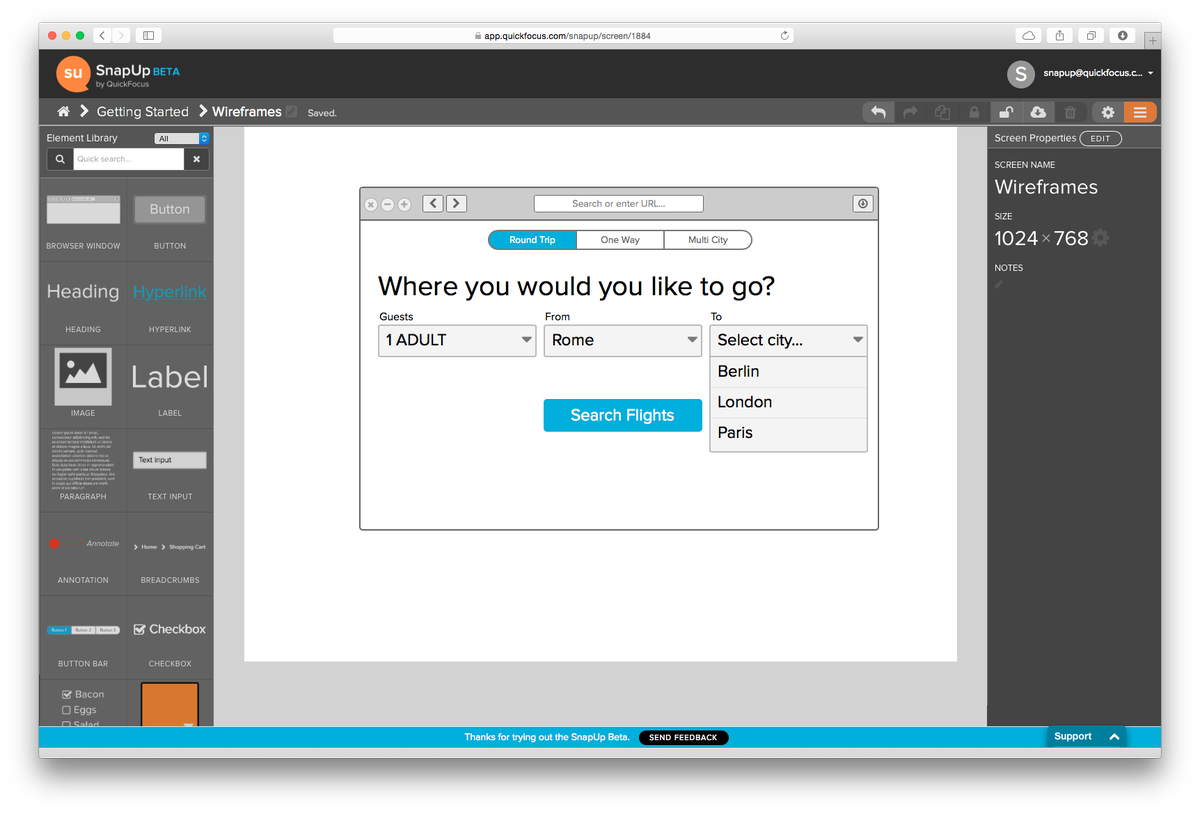This screenshot has height=814, width=1200.
Task: Click the Search Flights button
Action: tap(623, 415)
